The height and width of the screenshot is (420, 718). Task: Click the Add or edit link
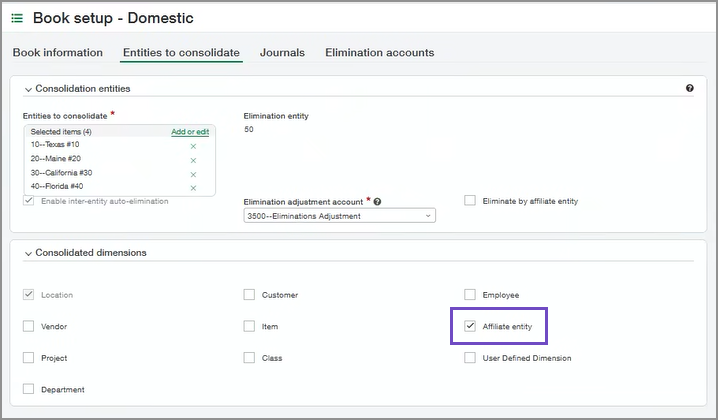pos(190,132)
